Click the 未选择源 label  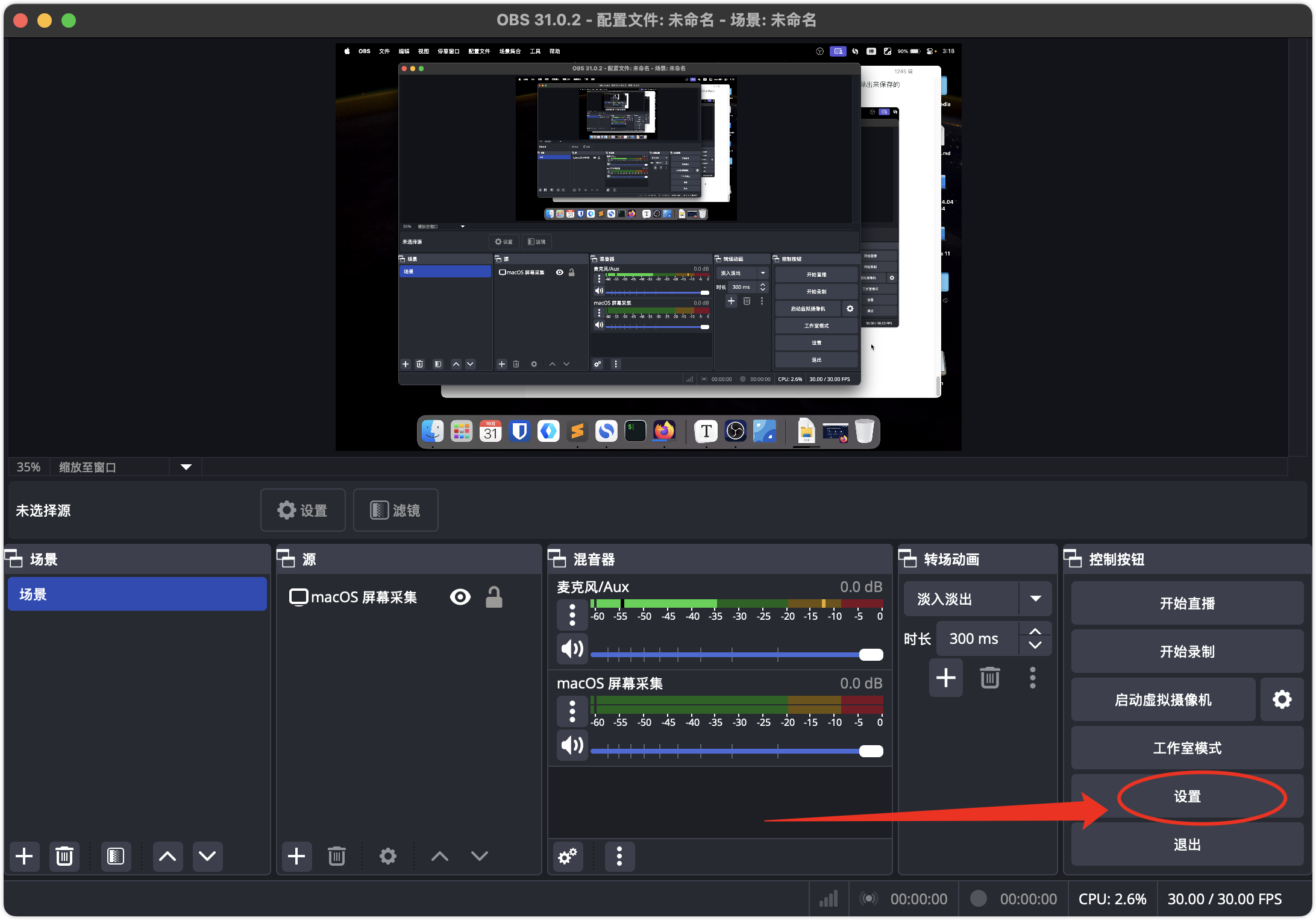43,511
